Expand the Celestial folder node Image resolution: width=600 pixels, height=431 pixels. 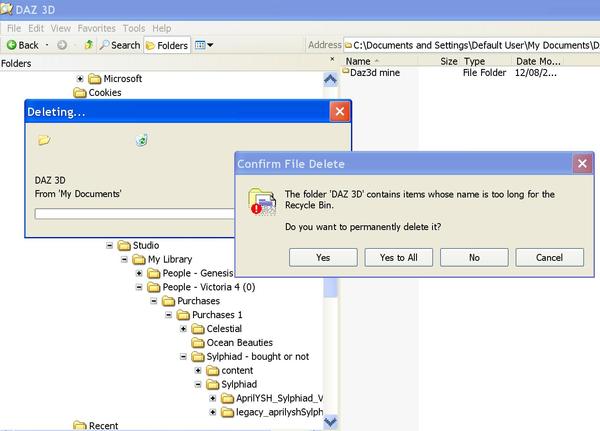[183, 329]
